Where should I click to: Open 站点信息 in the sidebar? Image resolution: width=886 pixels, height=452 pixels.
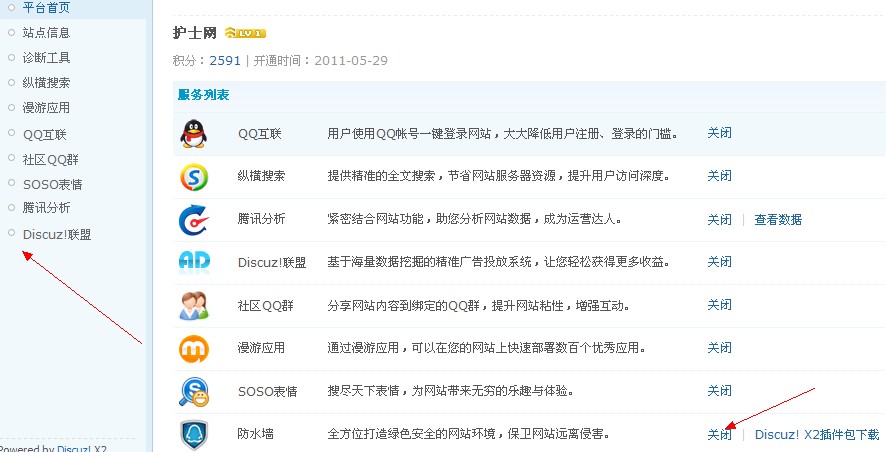pos(46,33)
